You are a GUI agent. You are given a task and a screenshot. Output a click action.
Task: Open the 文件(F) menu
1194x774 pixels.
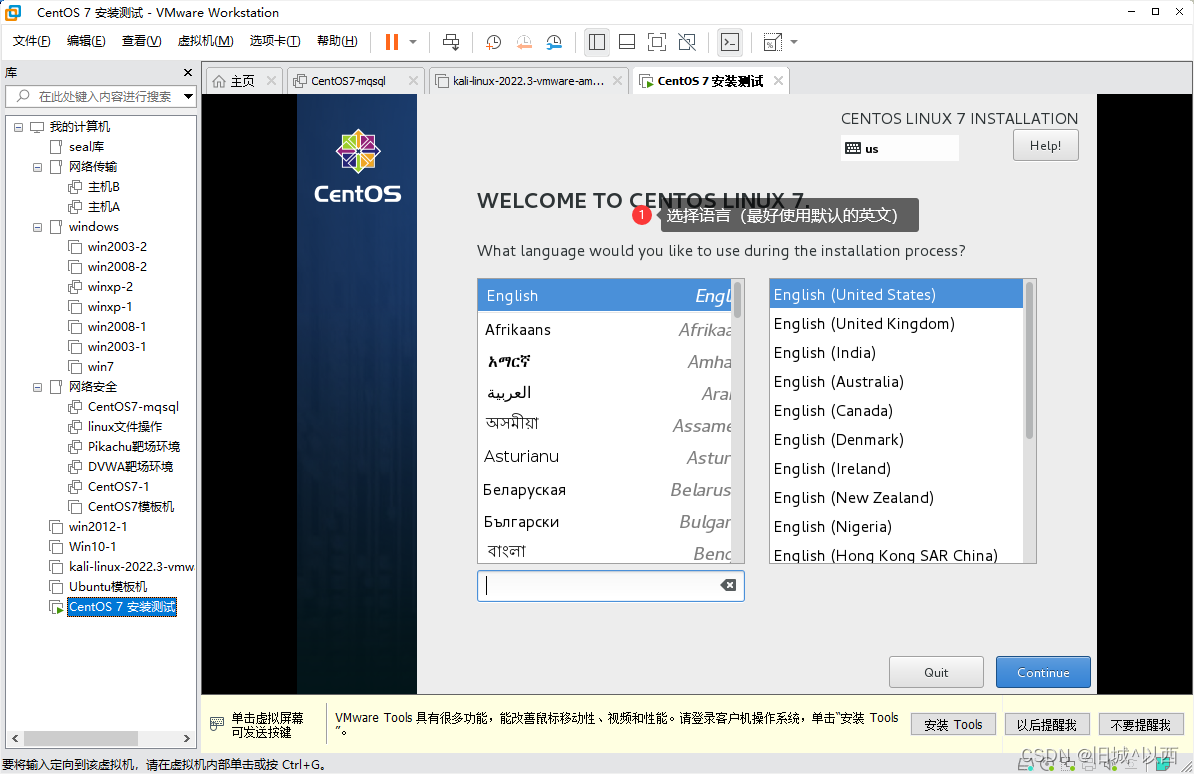click(31, 41)
